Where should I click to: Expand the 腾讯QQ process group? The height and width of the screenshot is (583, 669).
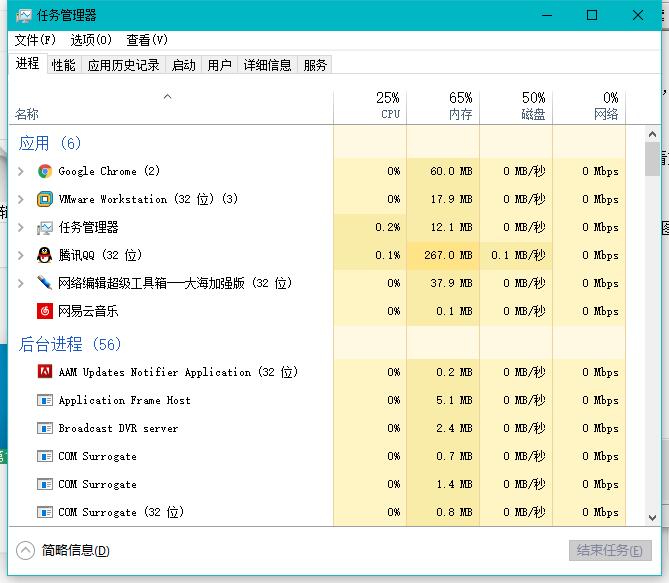click(x=21, y=255)
